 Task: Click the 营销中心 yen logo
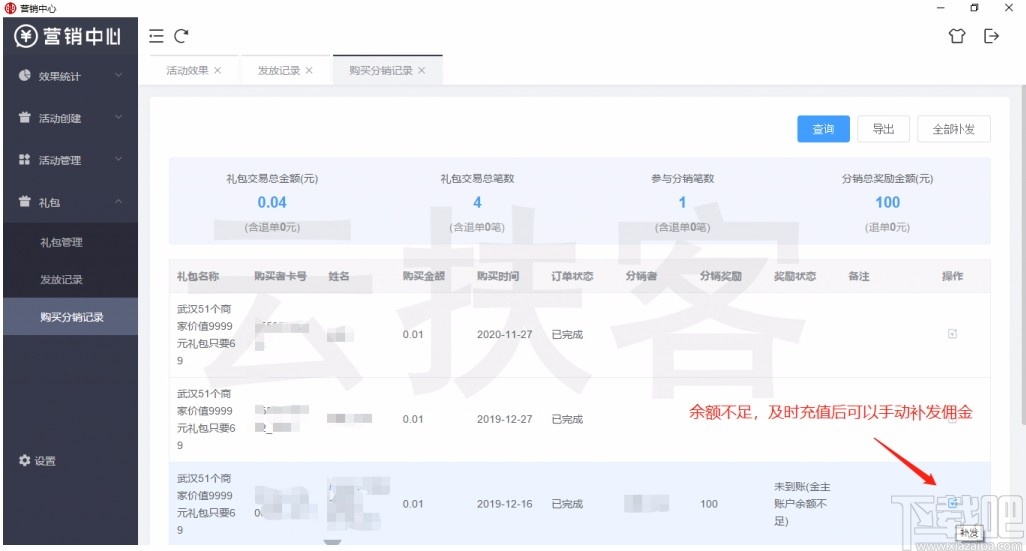tap(26, 36)
